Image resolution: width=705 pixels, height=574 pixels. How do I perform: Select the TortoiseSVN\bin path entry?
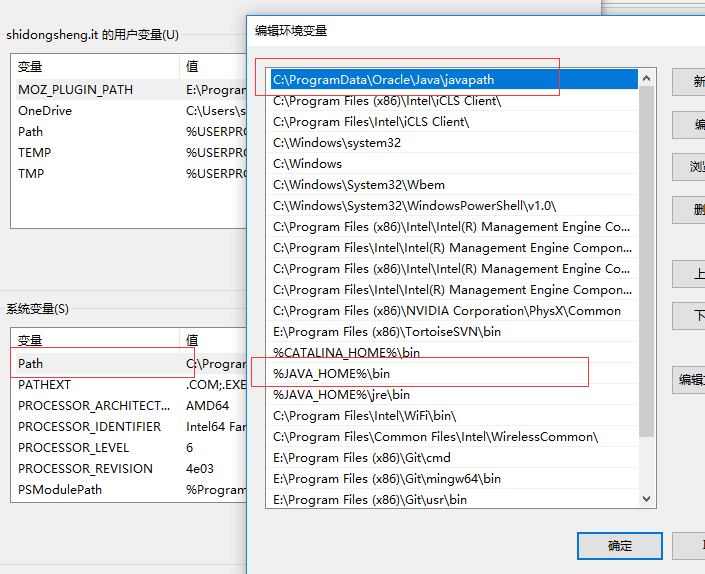(x=453, y=332)
